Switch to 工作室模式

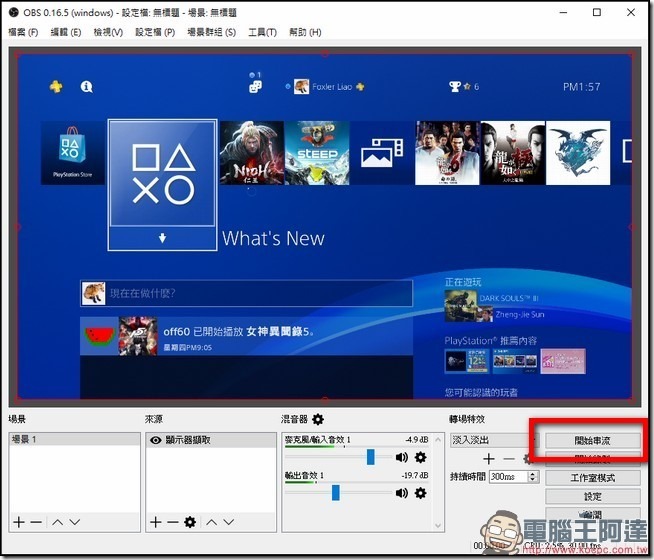pos(593,478)
